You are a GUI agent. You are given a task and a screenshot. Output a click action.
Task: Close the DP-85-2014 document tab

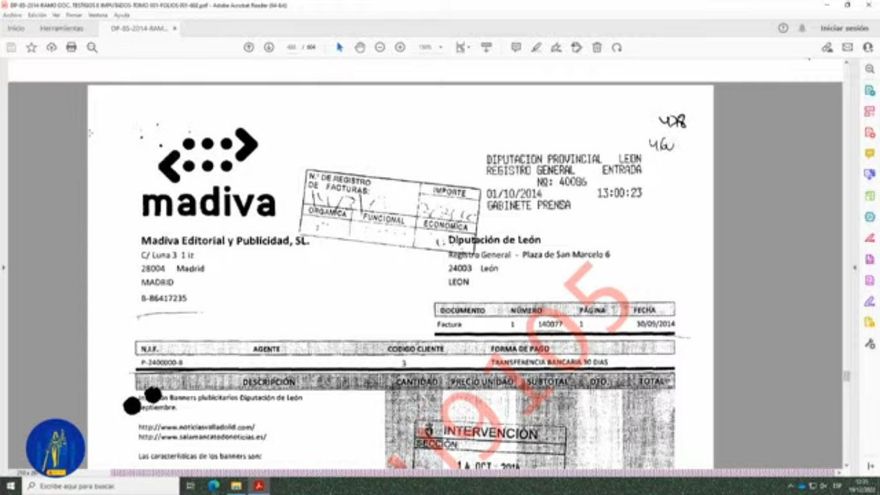coord(175,28)
